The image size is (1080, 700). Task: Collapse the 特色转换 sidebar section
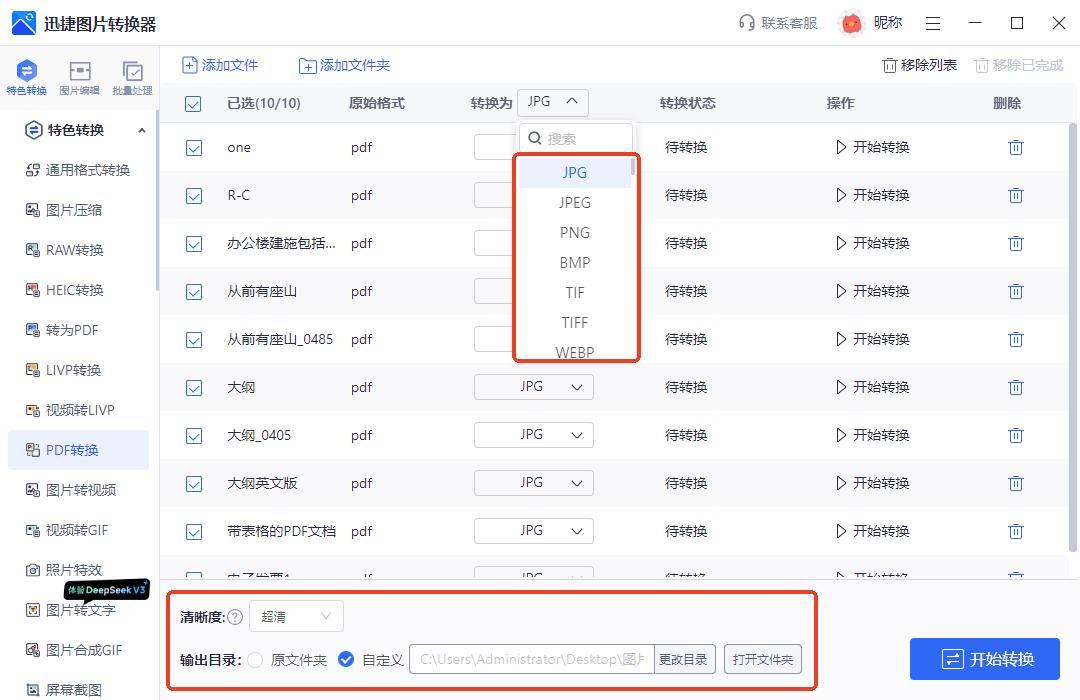tap(141, 130)
